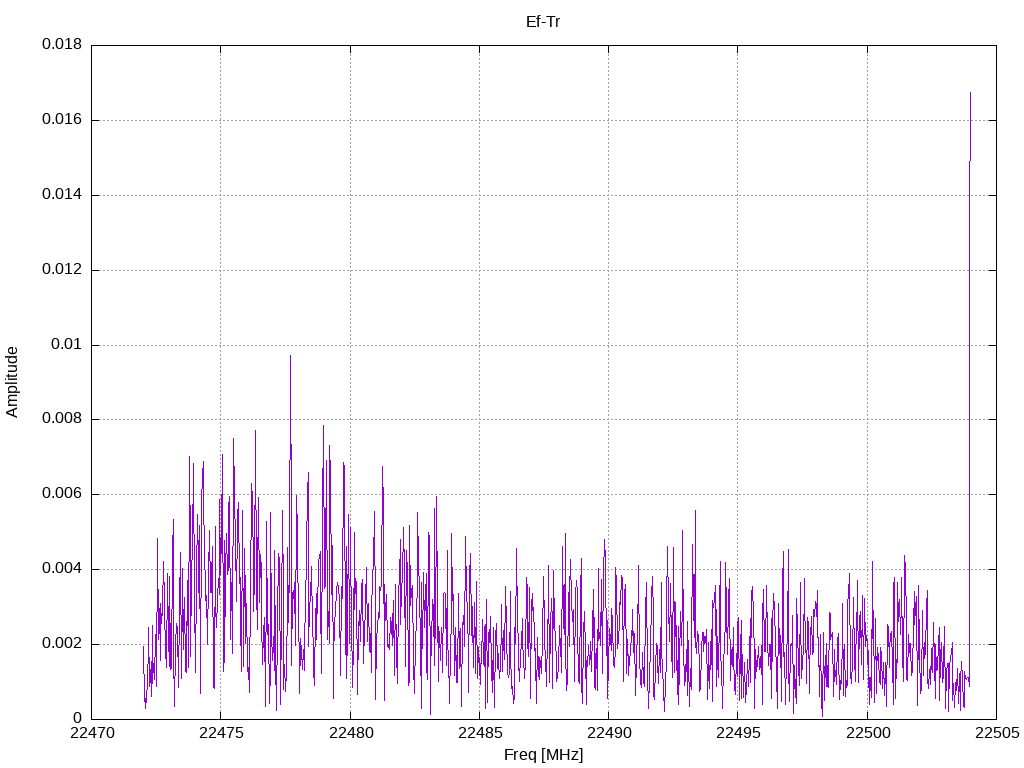Click the x-axis tick label 22475
The image size is (1024, 768).
point(221,733)
